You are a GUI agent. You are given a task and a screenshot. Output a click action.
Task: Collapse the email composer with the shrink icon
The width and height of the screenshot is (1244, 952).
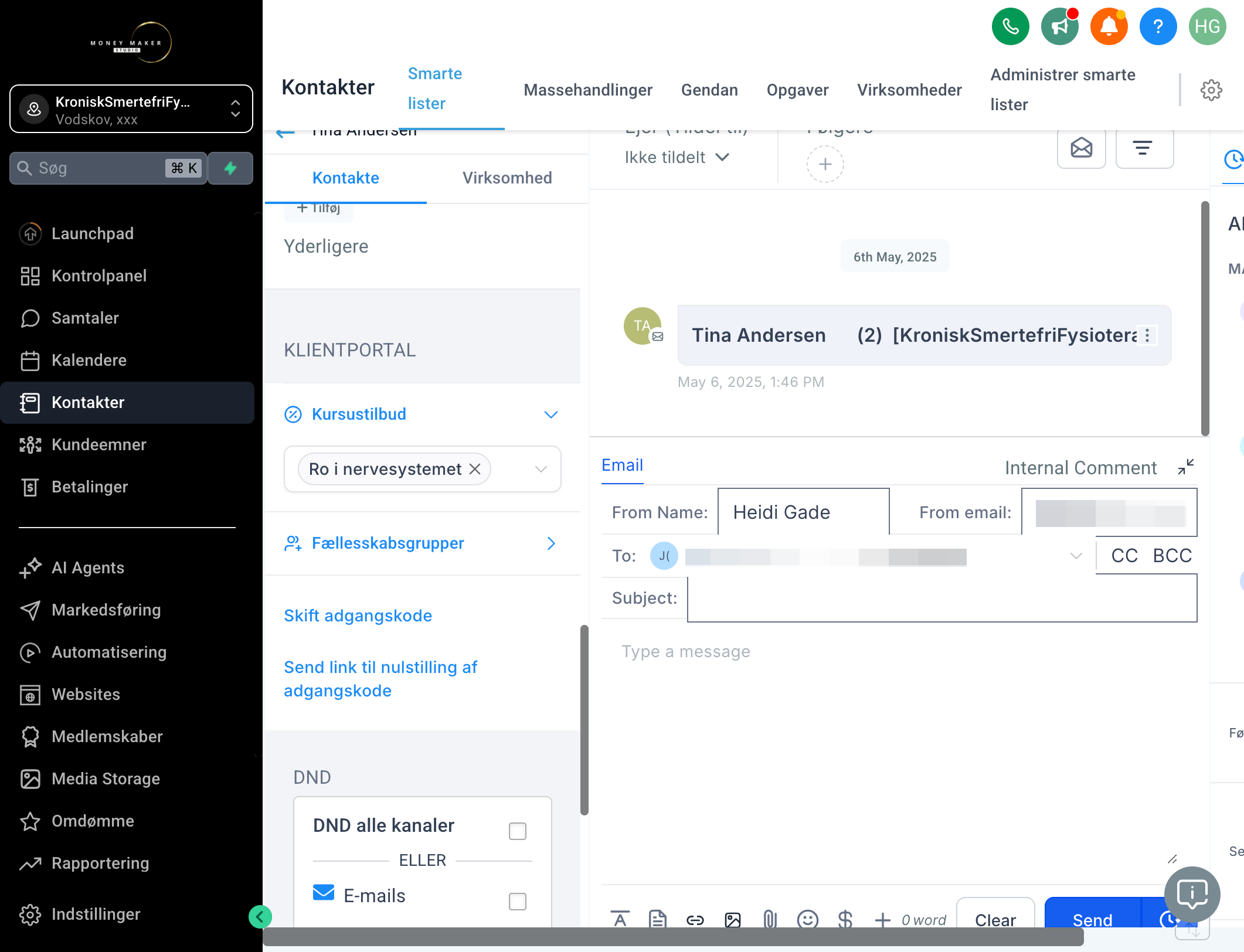pos(1185,467)
